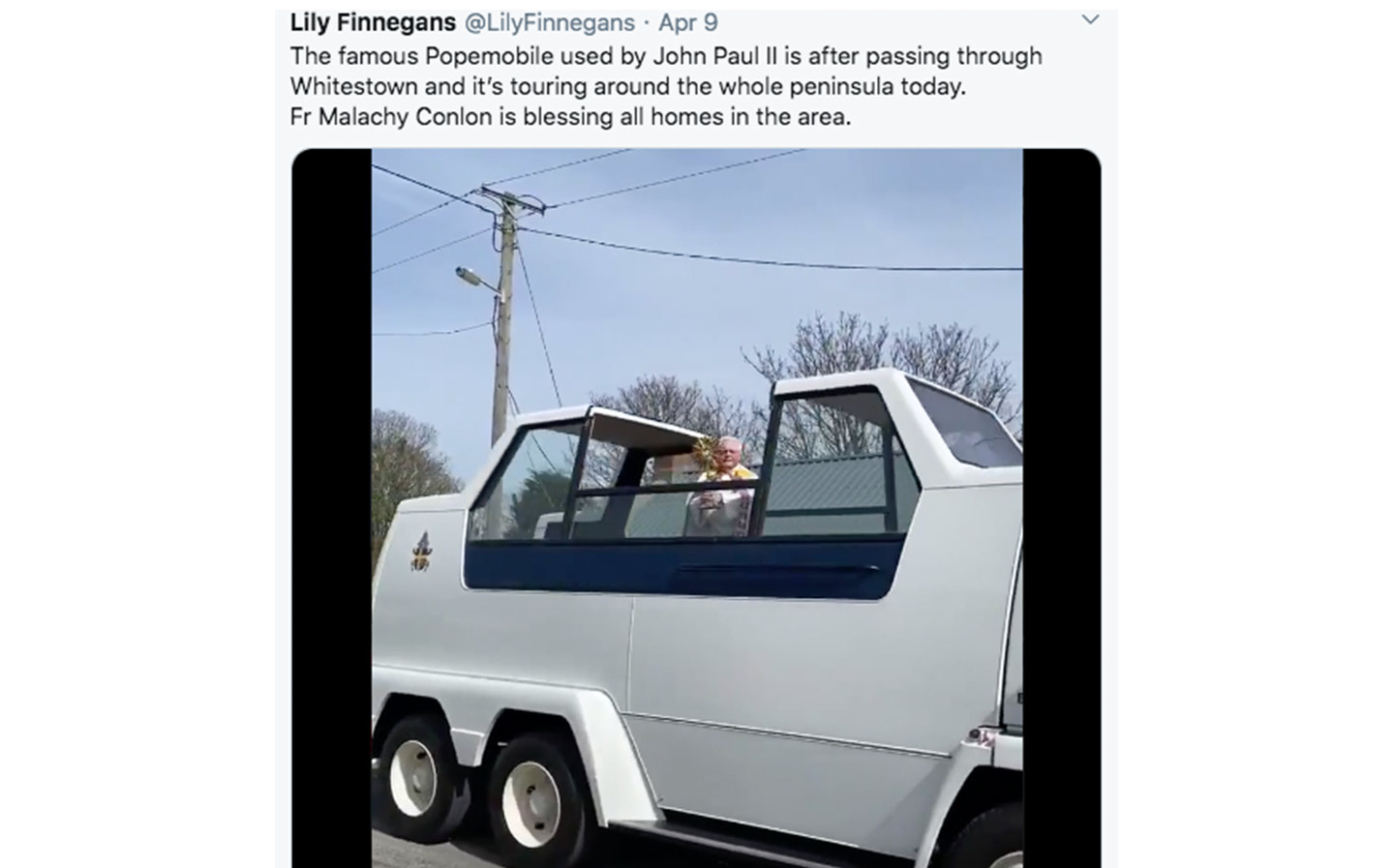Click the left black letterbox bar
1394x868 pixels.
click(x=332, y=508)
